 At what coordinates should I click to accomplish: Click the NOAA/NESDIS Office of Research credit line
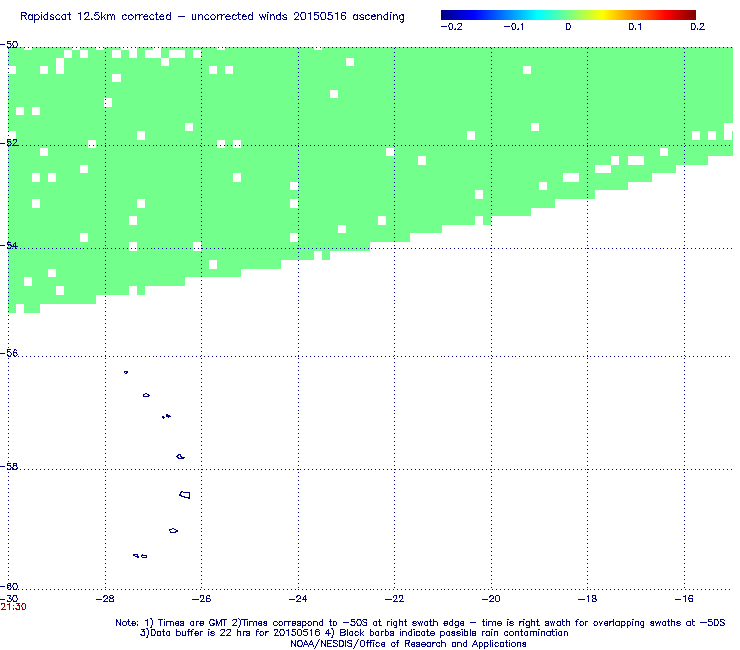(408, 644)
